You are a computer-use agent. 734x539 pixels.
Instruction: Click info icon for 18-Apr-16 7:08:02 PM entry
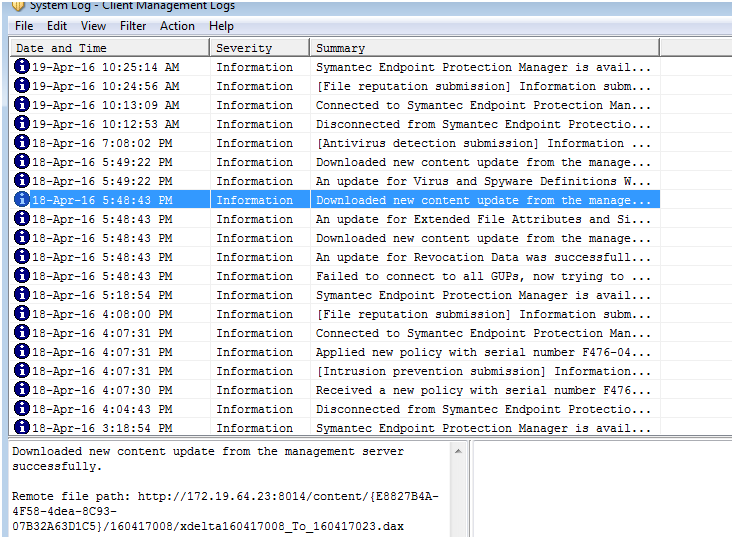[x=22, y=142]
